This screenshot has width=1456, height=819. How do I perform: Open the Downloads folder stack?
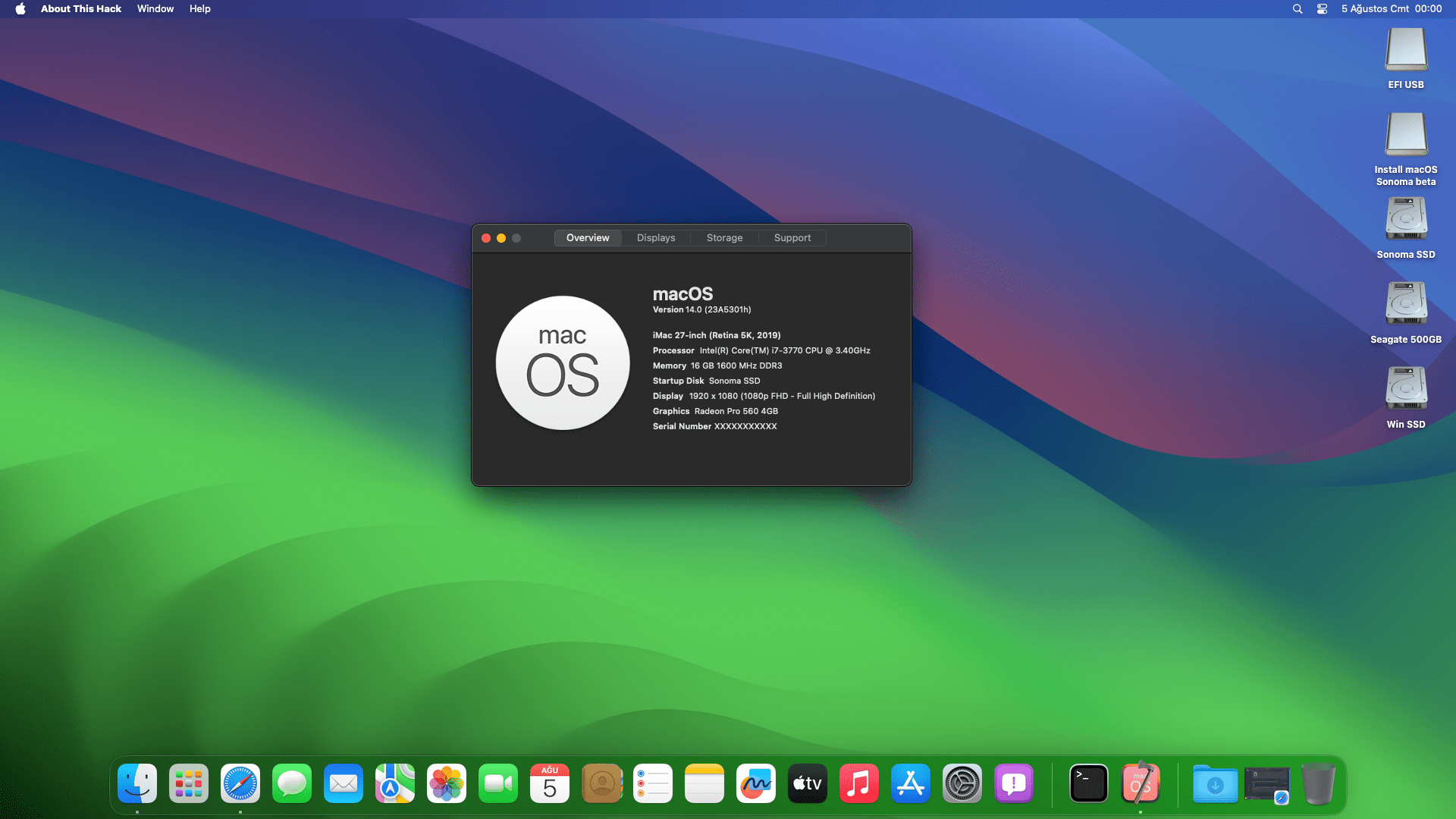click(x=1214, y=783)
